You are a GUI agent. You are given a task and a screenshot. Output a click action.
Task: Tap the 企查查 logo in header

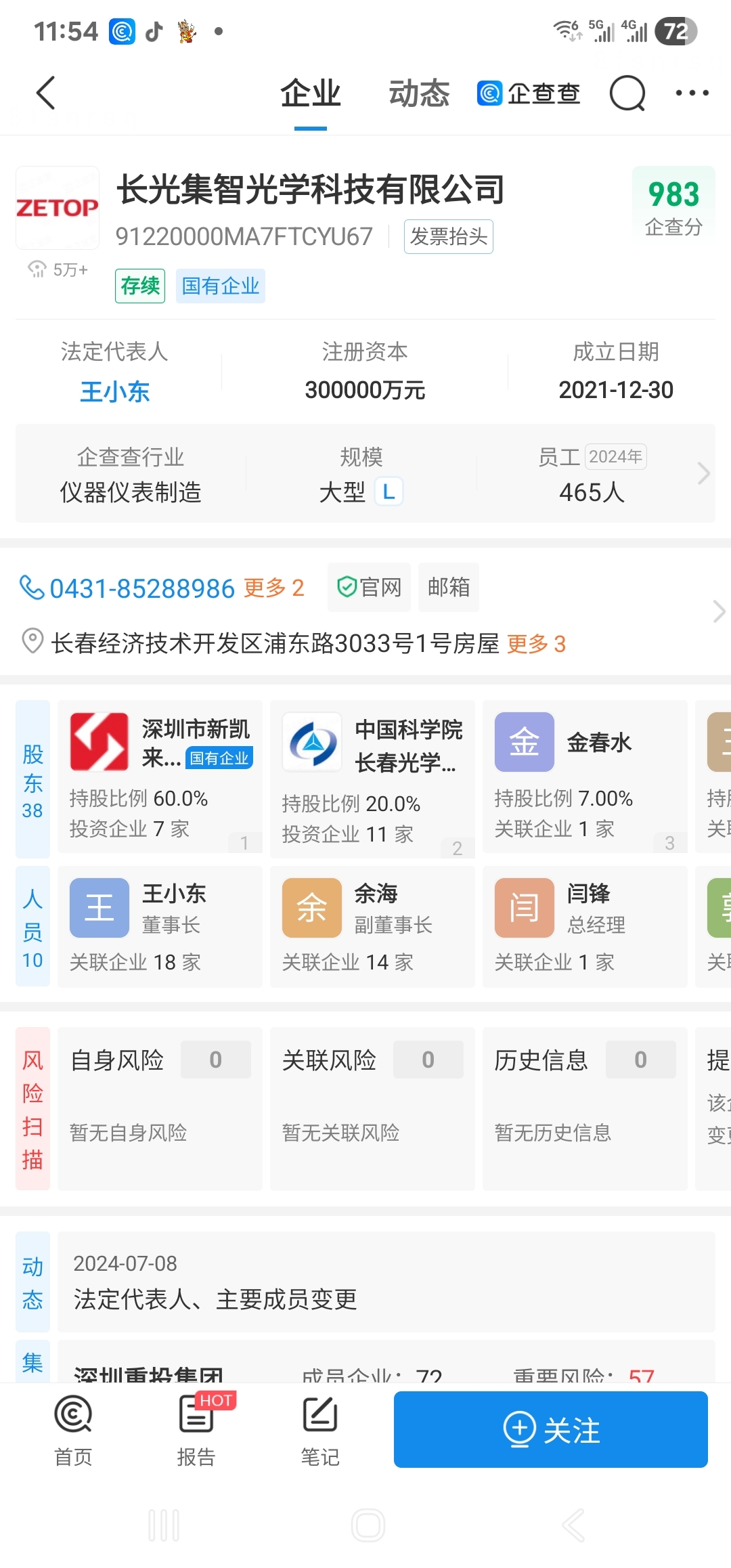tap(529, 93)
